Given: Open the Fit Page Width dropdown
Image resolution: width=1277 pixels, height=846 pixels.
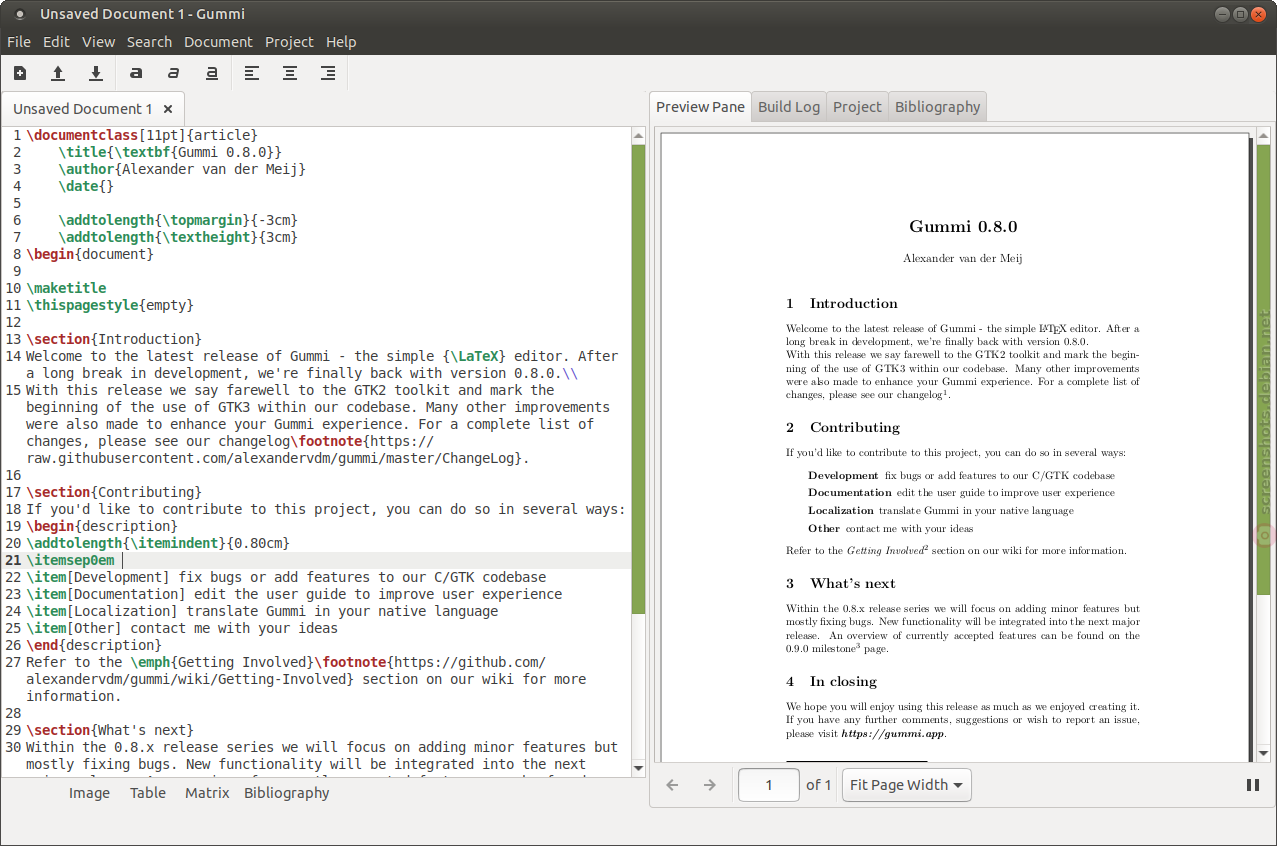Looking at the screenshot, I should point(907,785).
